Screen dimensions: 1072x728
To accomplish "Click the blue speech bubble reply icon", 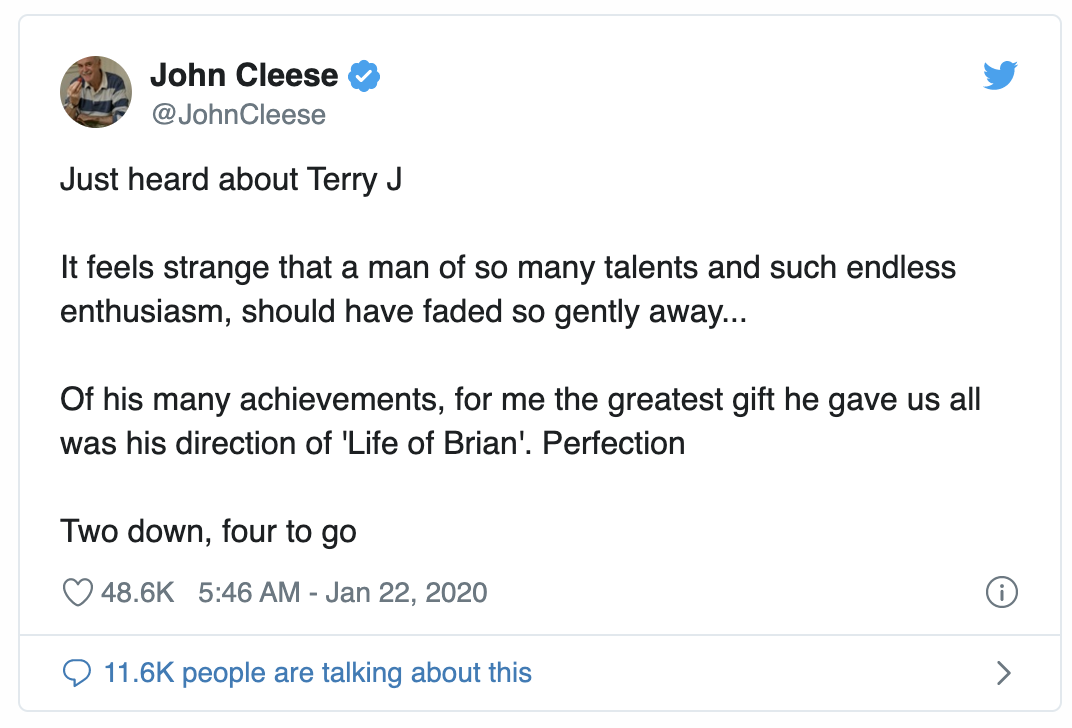I will 77,672.
